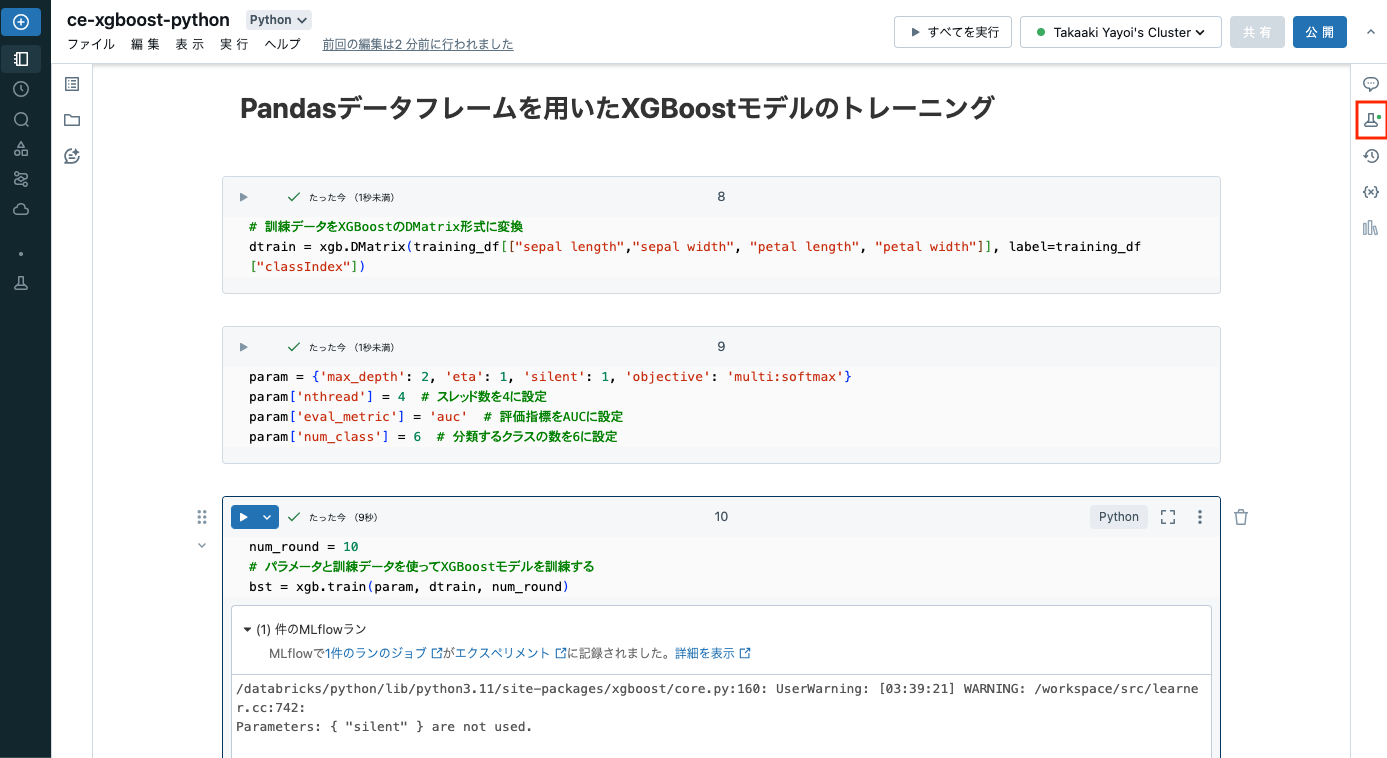Open the Takaaki Yayoi's Cluster selector
This screenshot has height=758, width=1387.
click(x=1119, y=31)
